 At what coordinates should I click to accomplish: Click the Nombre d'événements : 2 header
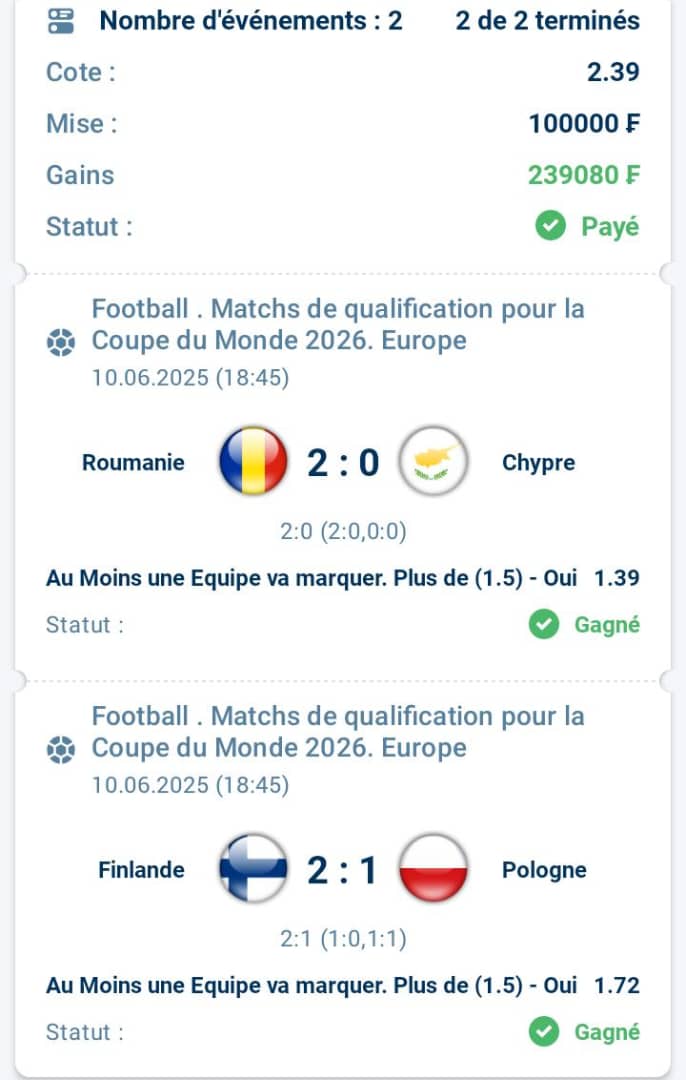[251, 21]
